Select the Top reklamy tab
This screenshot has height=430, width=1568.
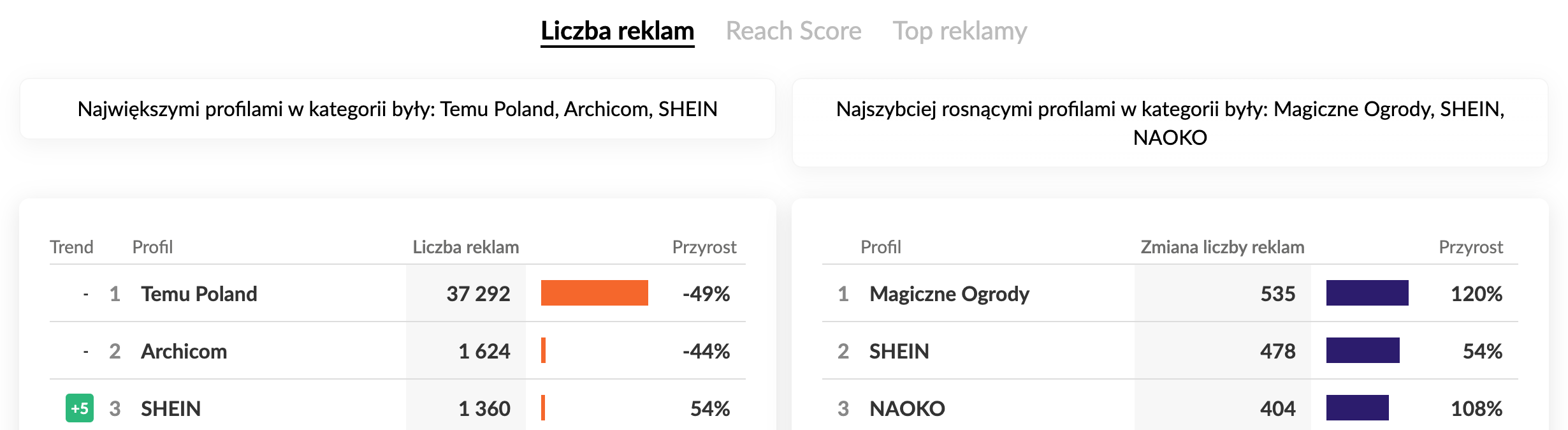tap(959, 31)
